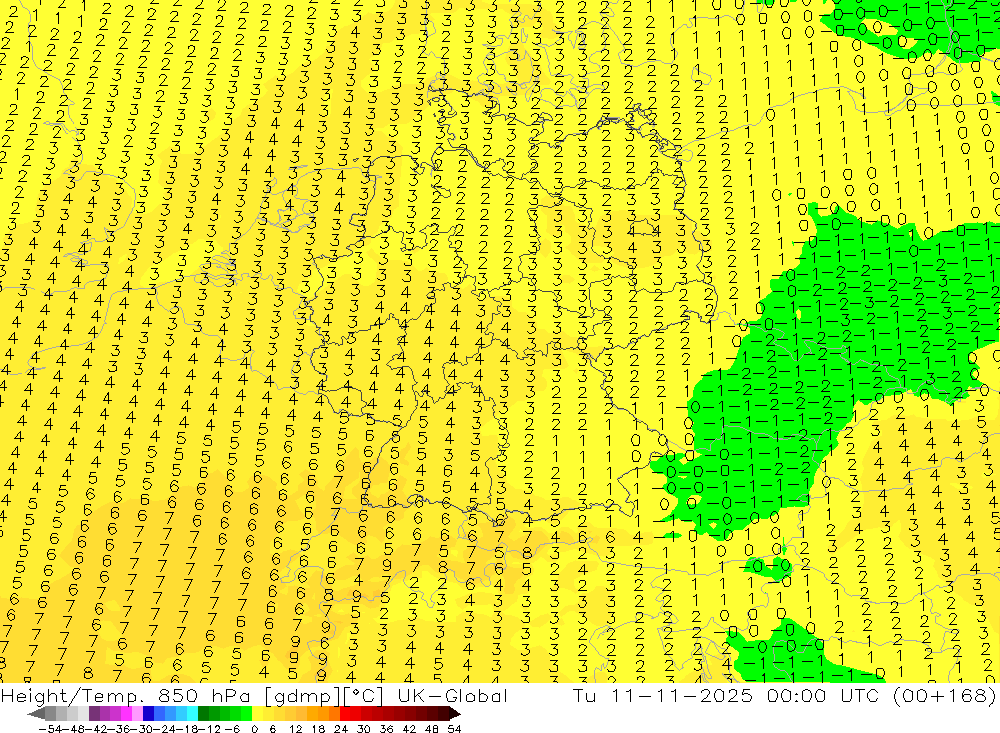Select the dark purple legend swatch
The image size is (1000, 733).
coord(94,713)
